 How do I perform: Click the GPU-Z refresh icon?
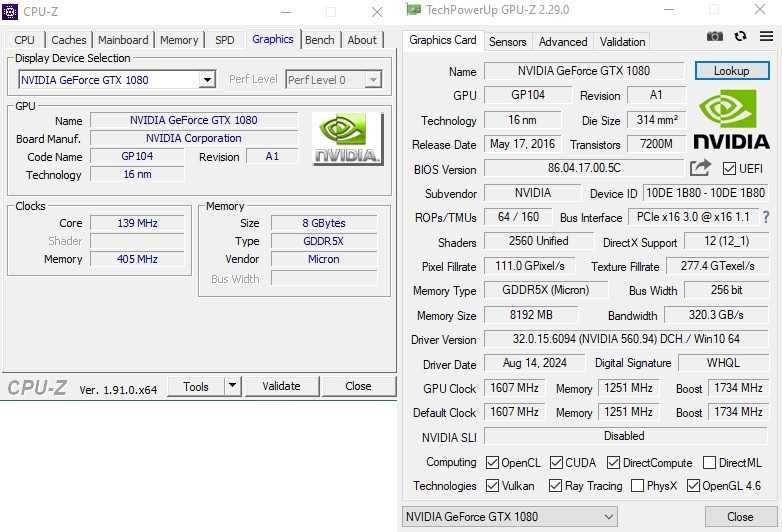click(741, 36)
